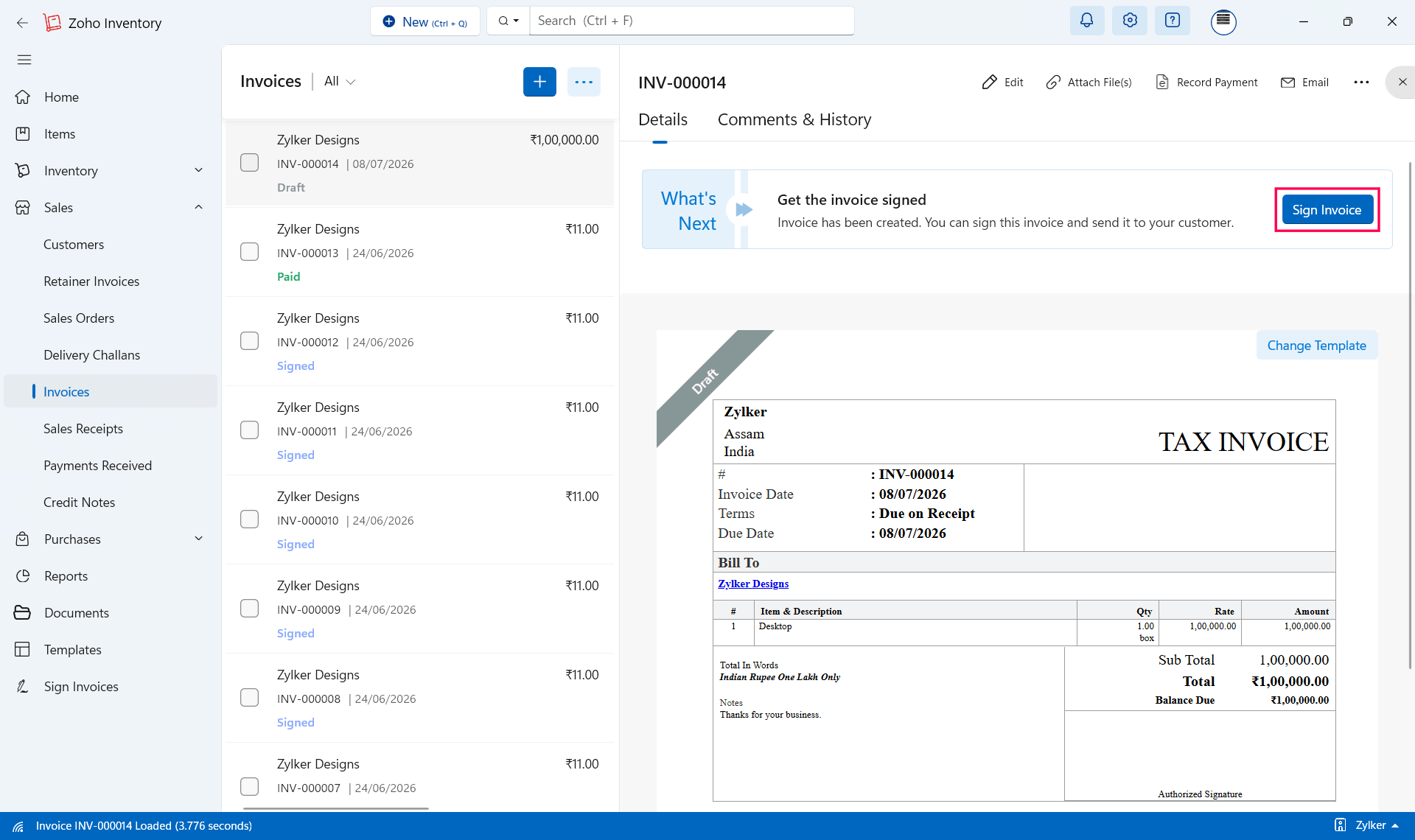Open Payments Received page

click(x=97, y=466)
